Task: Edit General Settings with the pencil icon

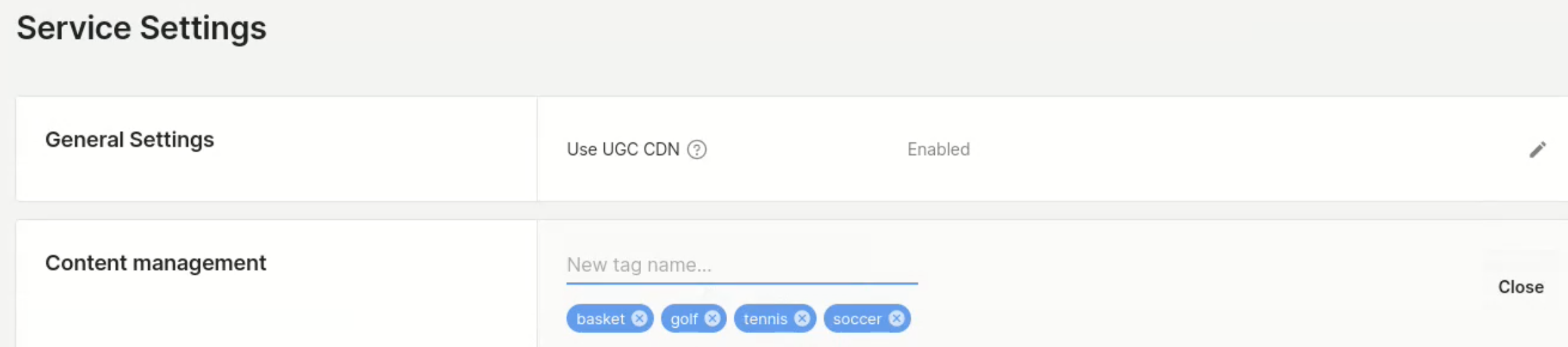Action: coord(1538,150)
